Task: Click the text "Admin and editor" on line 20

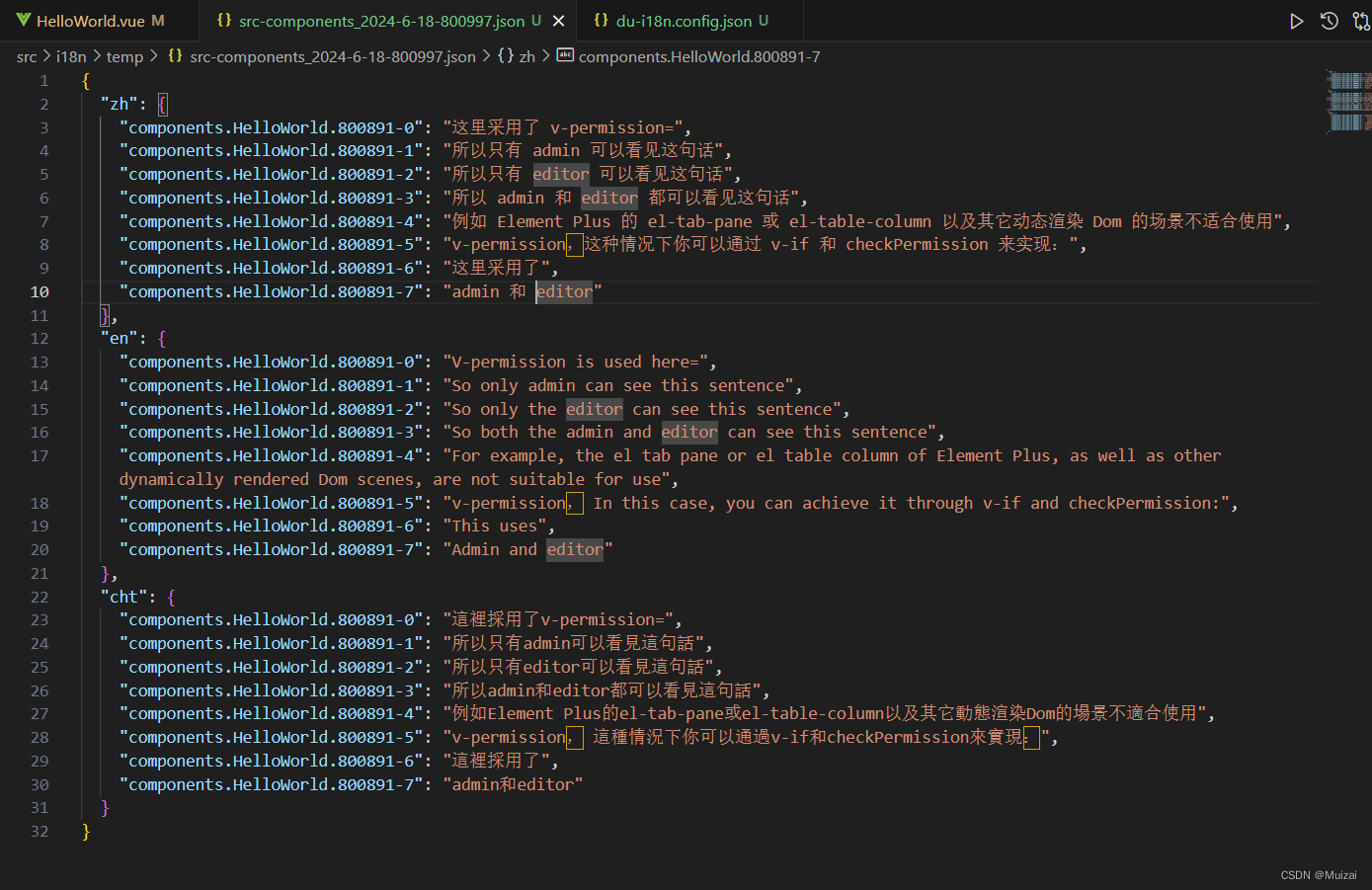Action: (x=527, y=549)
